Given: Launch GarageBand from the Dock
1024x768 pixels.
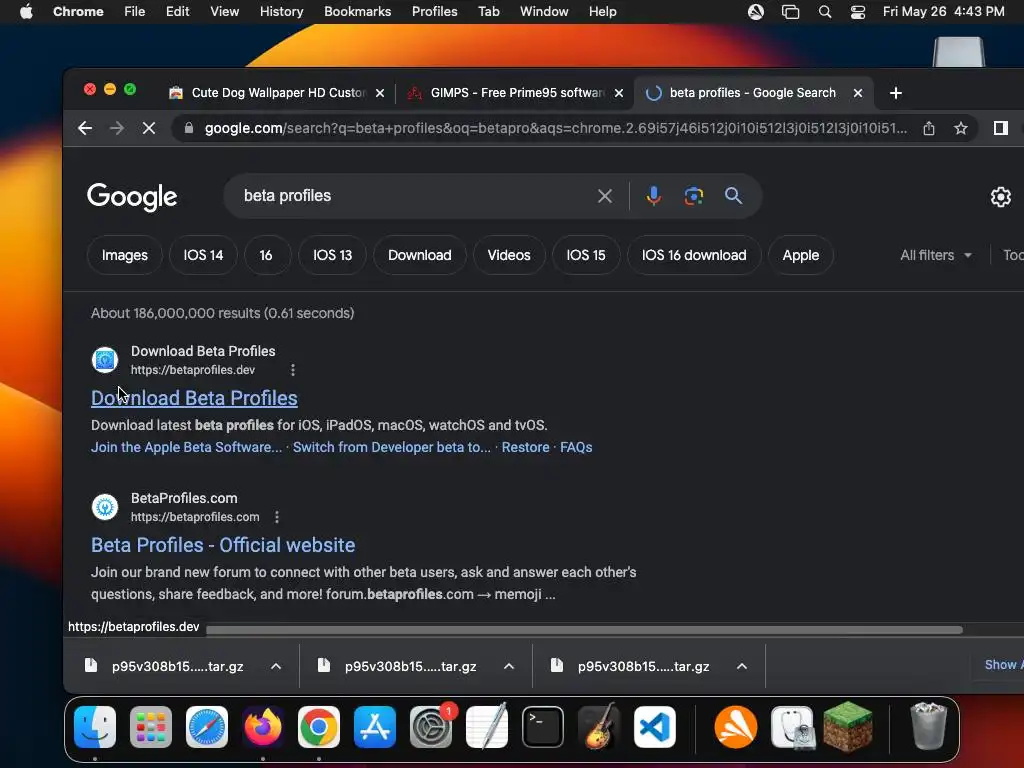Looking at the screenshot, I should tap(599, 727).
